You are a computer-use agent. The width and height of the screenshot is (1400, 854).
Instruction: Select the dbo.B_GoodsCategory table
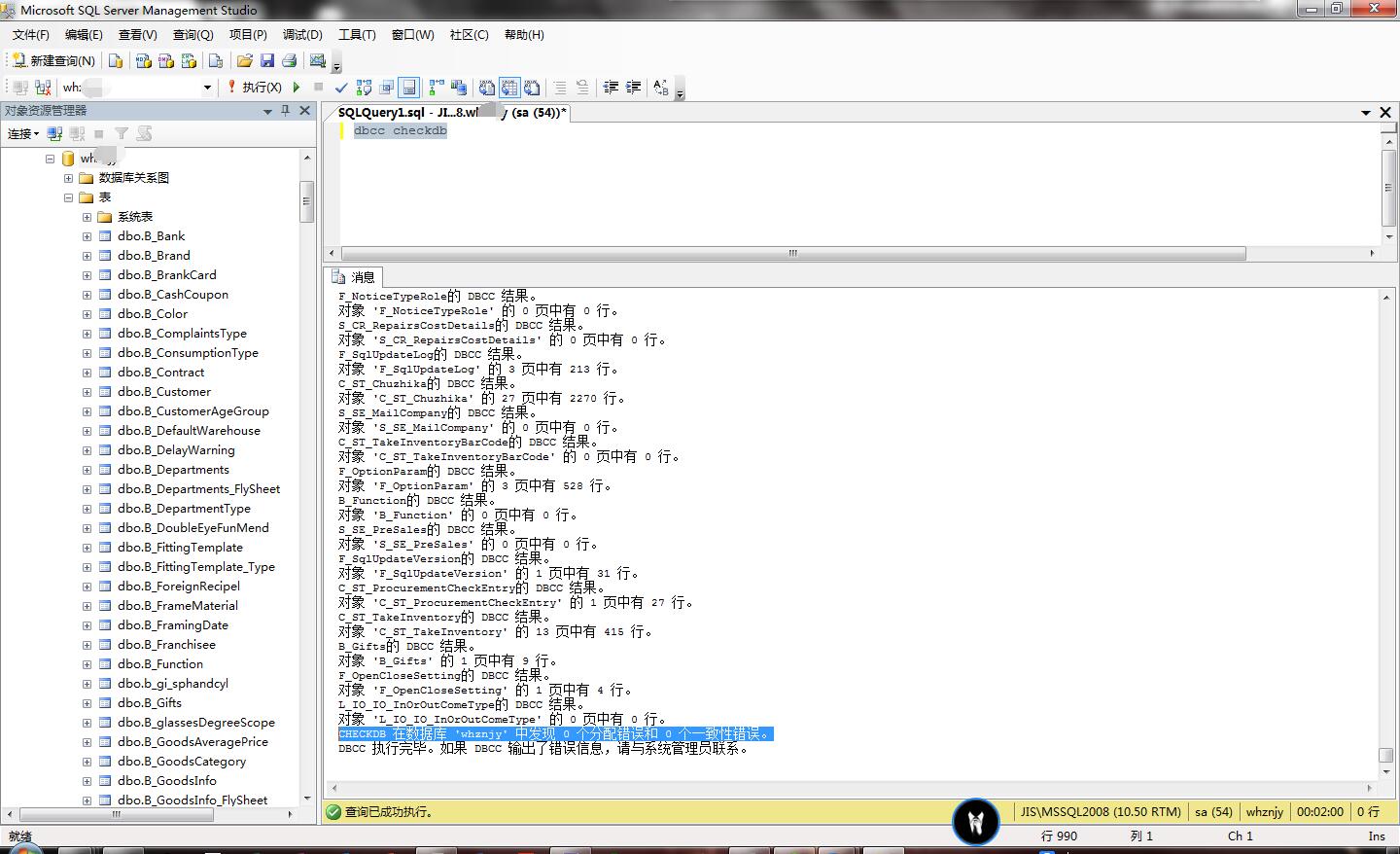(182, 762)
